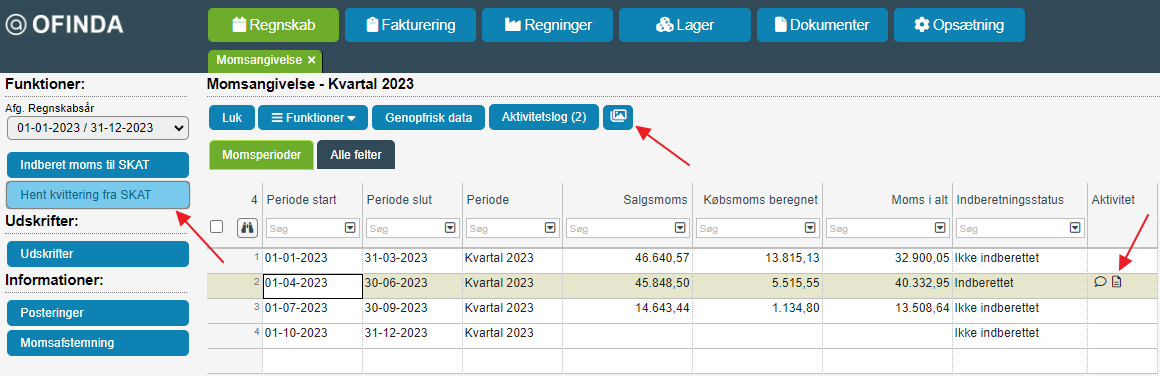Screen dimensions: 1160x376
Task: Open filter dropdown for Salgsmoms column
Action: pyautogui.click(x=681, y=228)
